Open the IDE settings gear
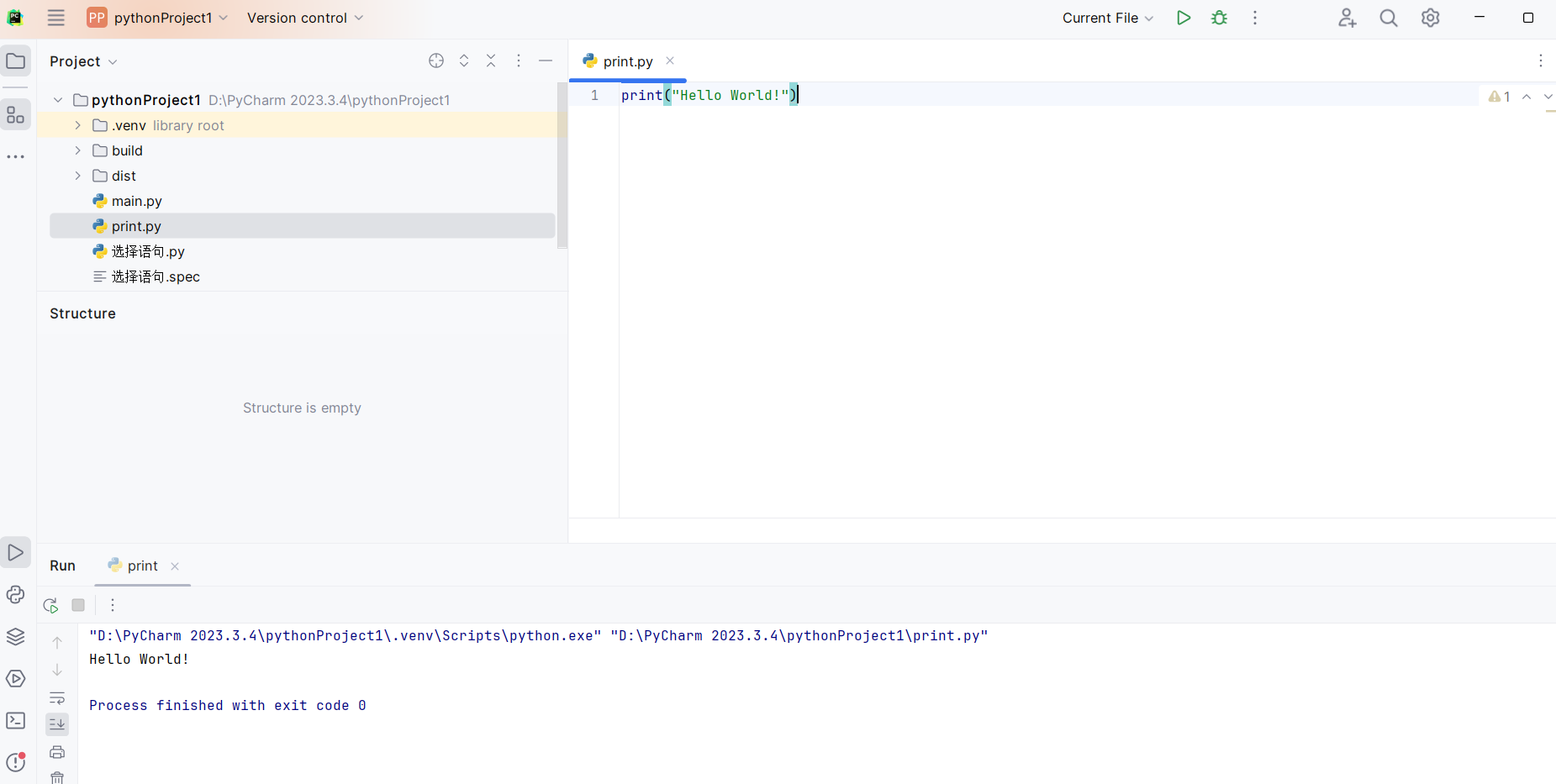The width and height of the screenshot is (1556, 784). click(x=1430, y=18)
